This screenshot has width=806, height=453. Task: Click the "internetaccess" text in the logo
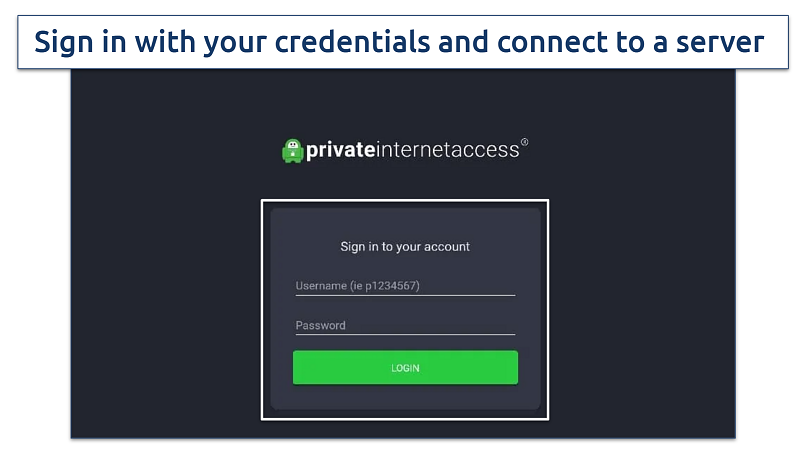(x=447, y=150)
